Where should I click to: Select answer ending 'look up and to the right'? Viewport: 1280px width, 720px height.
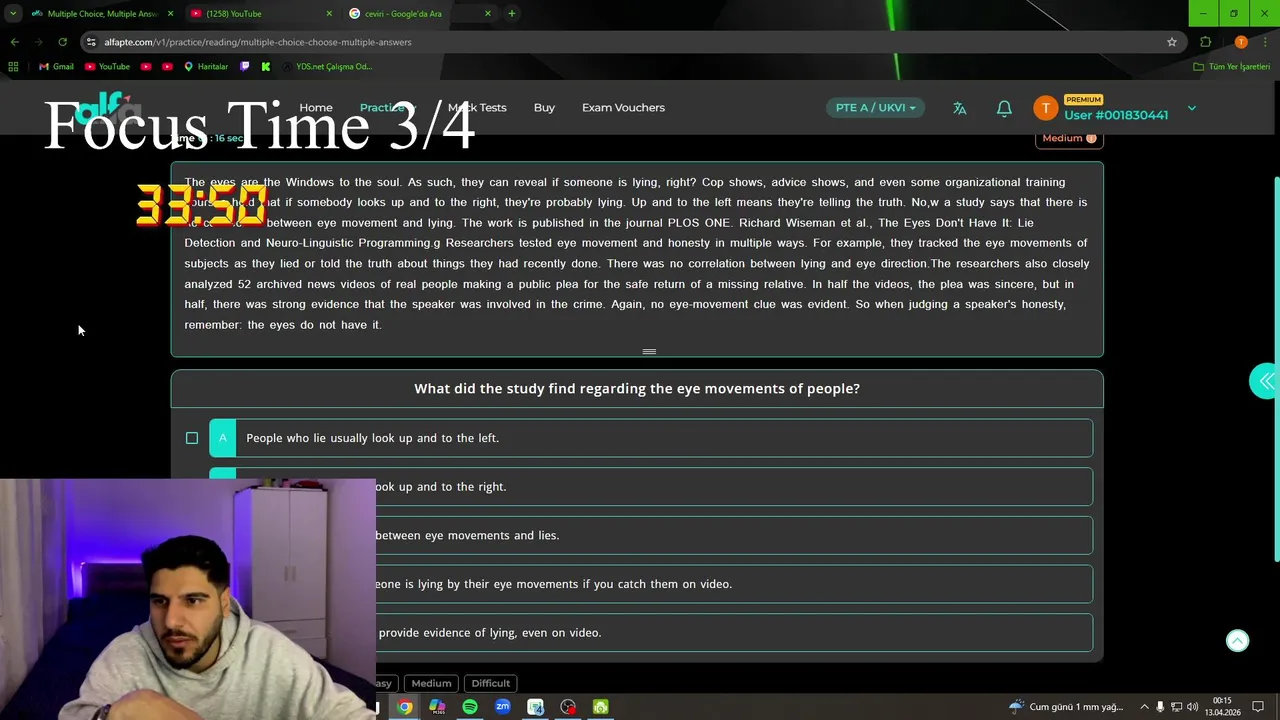coord(651,487)
